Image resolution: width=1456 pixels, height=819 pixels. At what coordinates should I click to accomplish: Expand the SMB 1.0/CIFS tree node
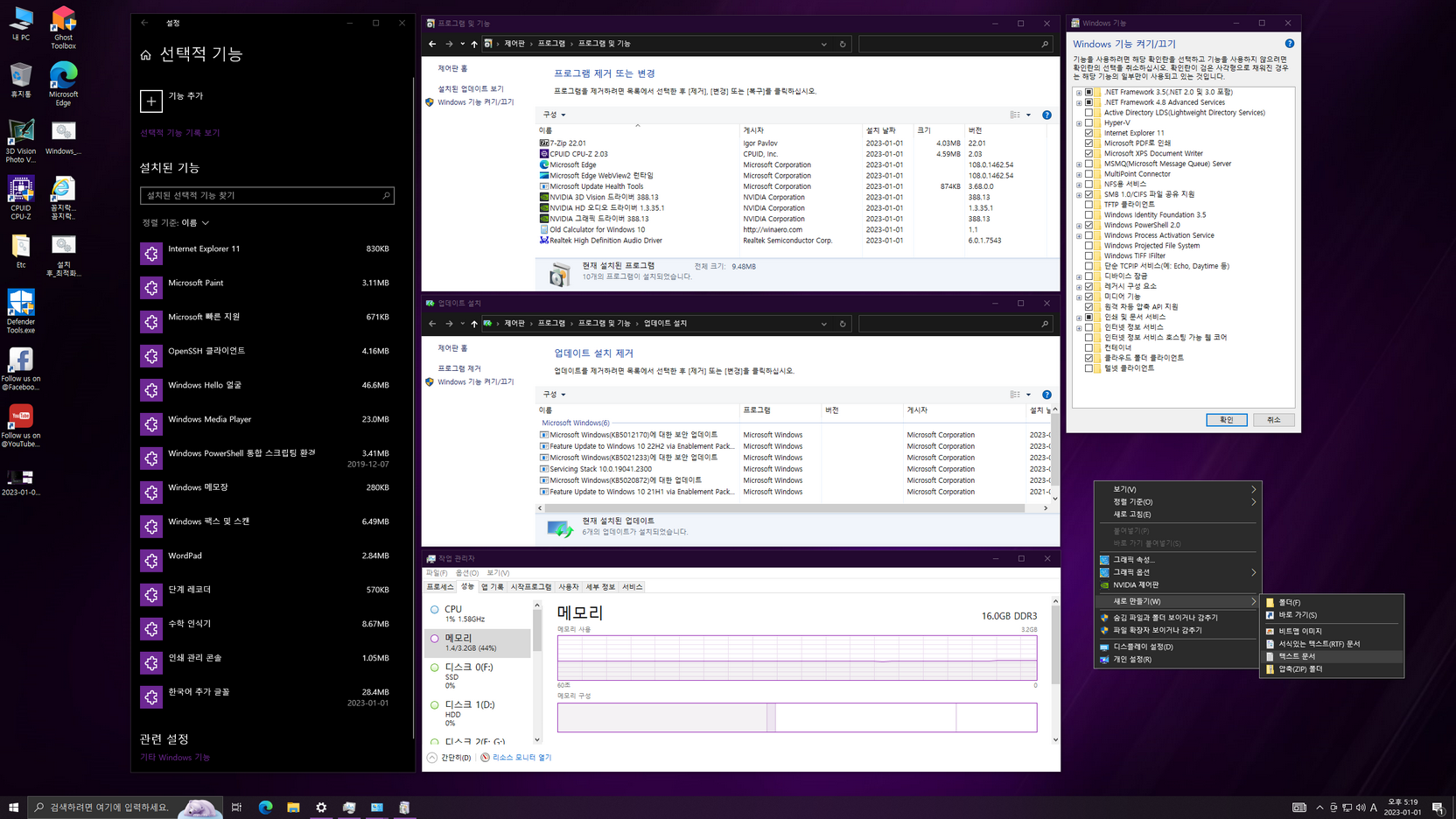pos(1079,194)
